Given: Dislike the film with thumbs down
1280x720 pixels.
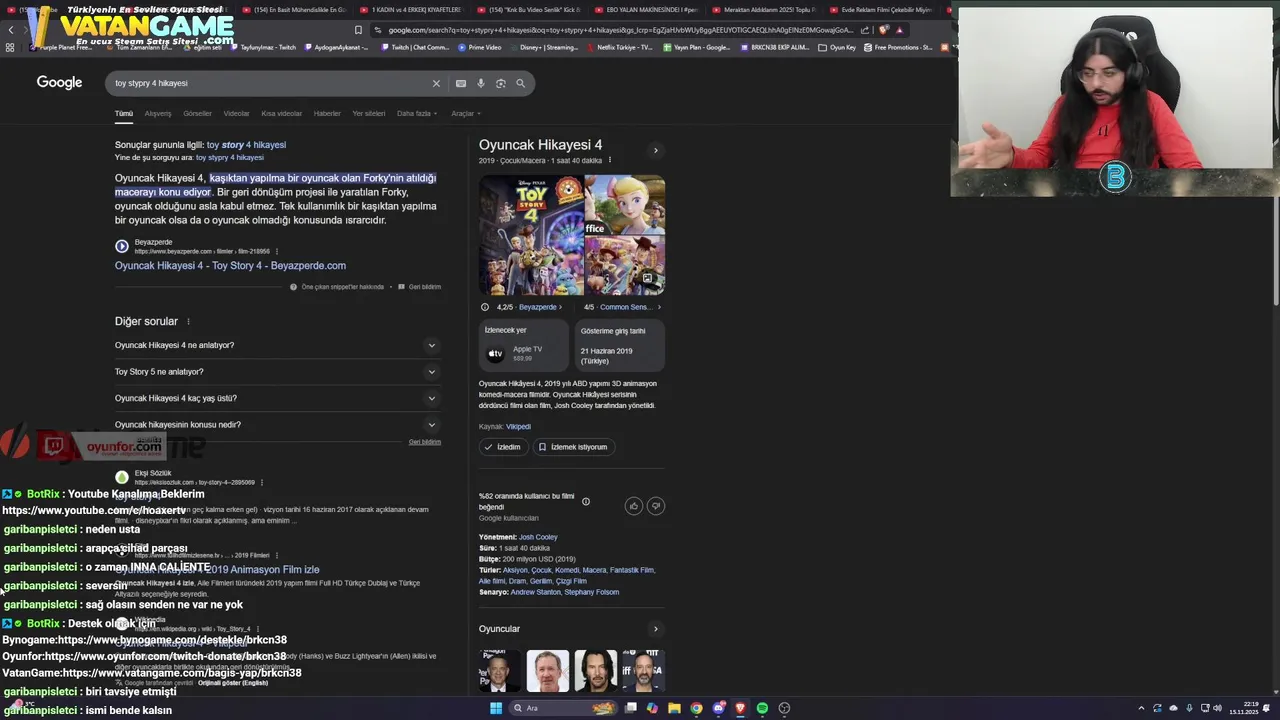Looking at the screenshot, I should (x=656, y=506).
